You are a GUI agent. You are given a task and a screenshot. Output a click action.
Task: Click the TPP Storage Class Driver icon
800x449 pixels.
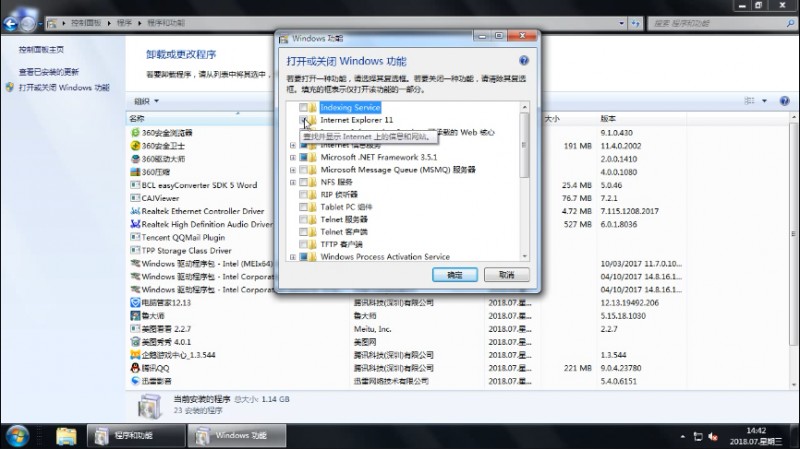(135, 251)
